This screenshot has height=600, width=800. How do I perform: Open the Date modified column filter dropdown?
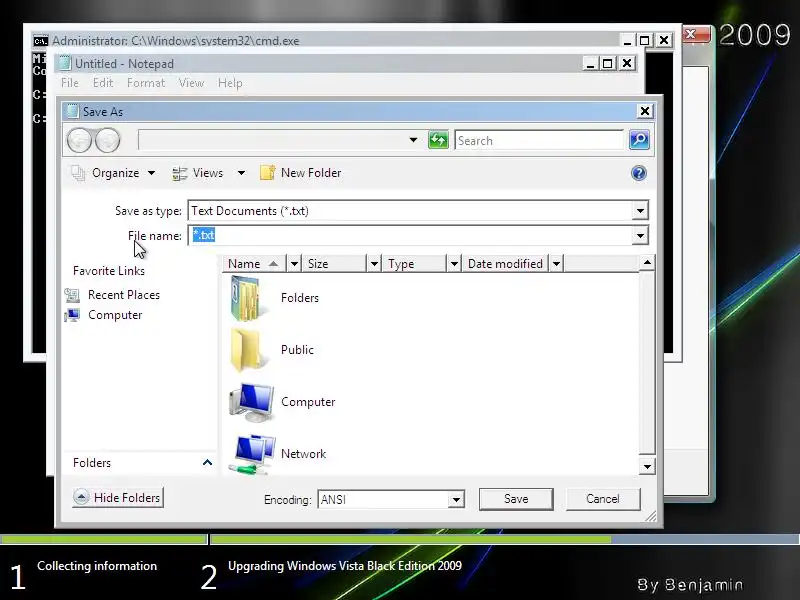tap(557, 264)
